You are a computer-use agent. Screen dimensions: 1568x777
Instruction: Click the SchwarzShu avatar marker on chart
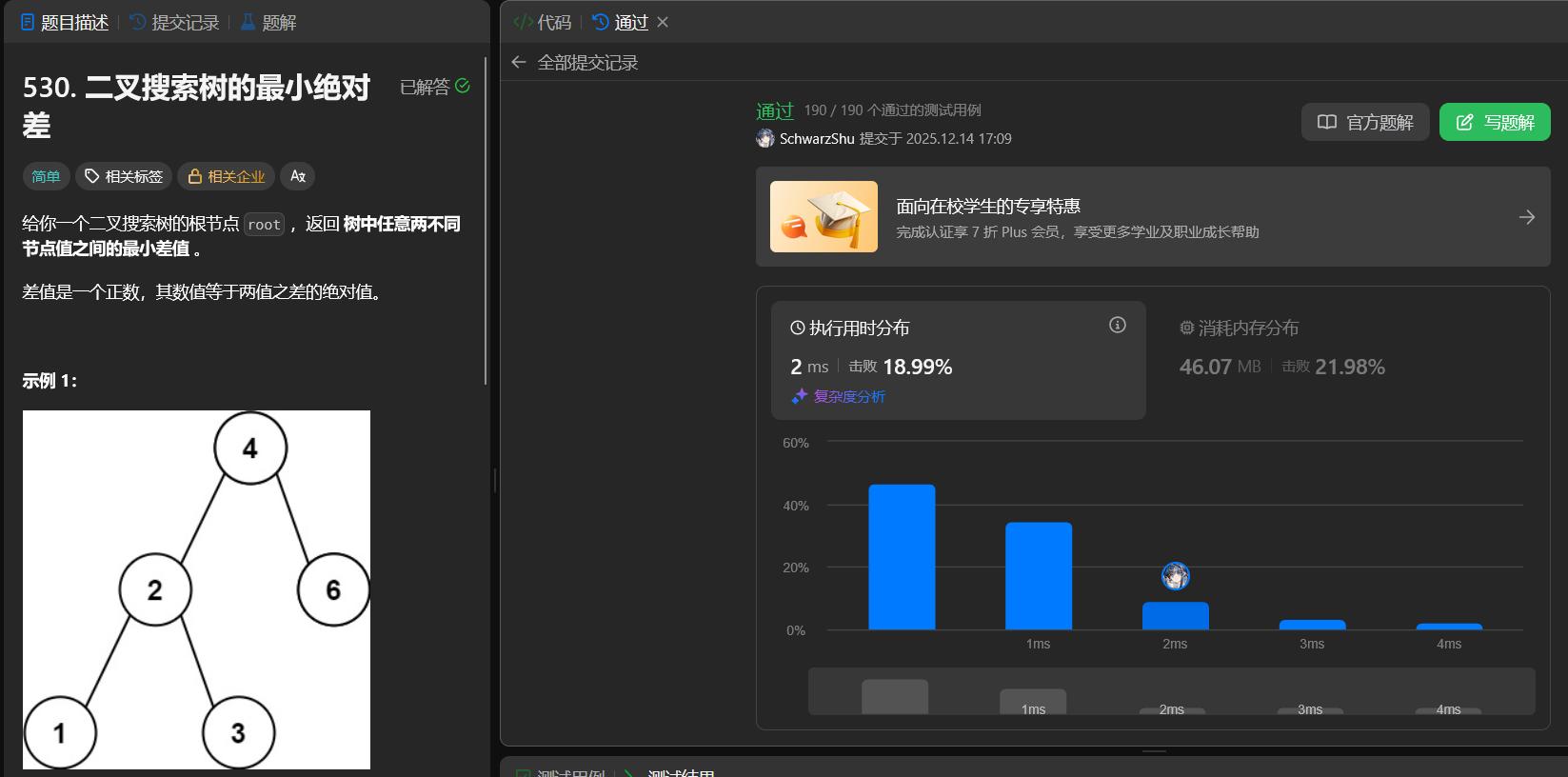coord(1175,576)
